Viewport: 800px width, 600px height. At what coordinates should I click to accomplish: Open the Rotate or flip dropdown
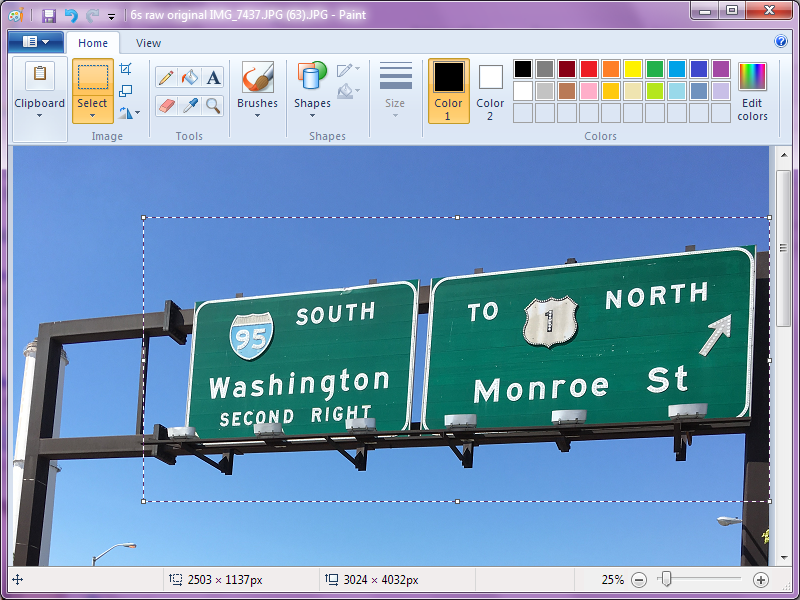point(129,113)
